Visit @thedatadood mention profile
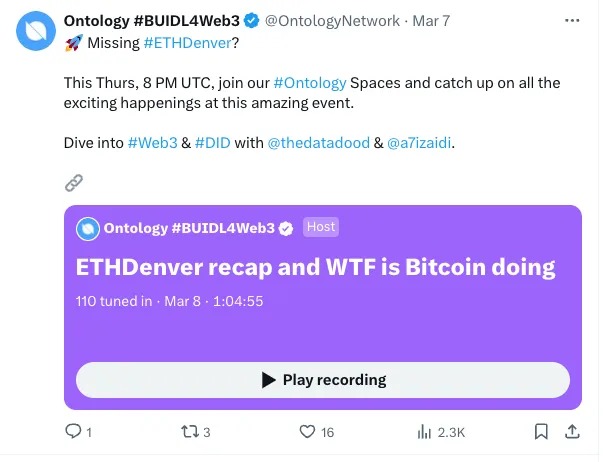The width and height of the screenshot is (603, 462). [318, 143]
